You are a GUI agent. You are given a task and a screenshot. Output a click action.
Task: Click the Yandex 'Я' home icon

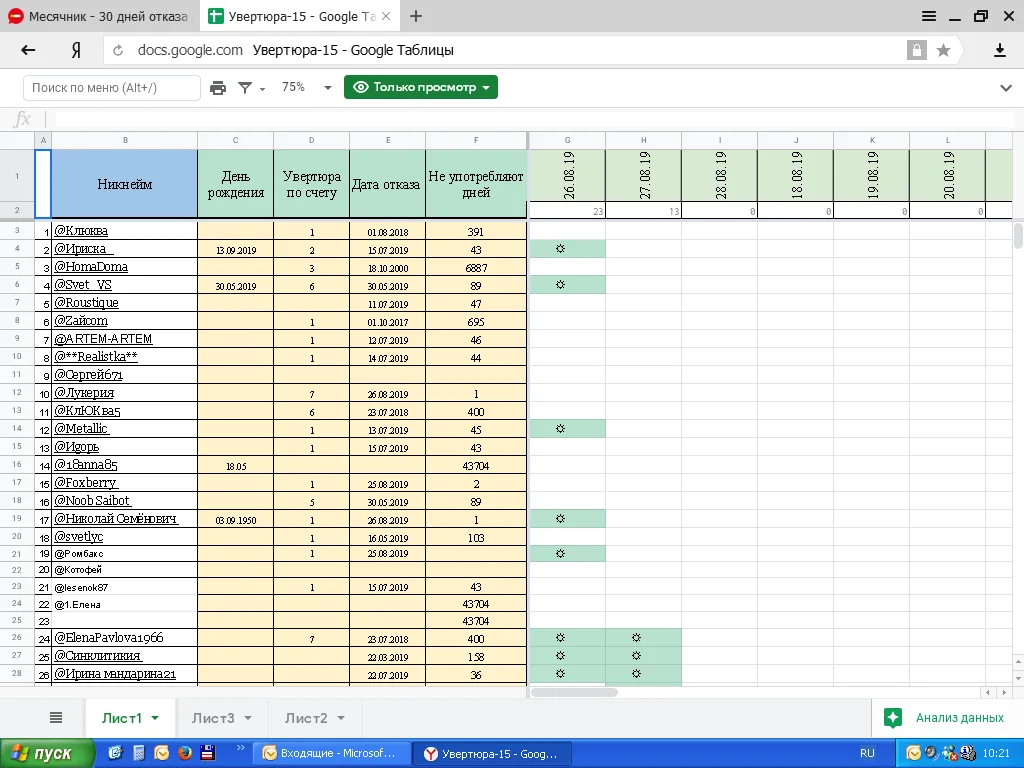click(x=76, y=50)
